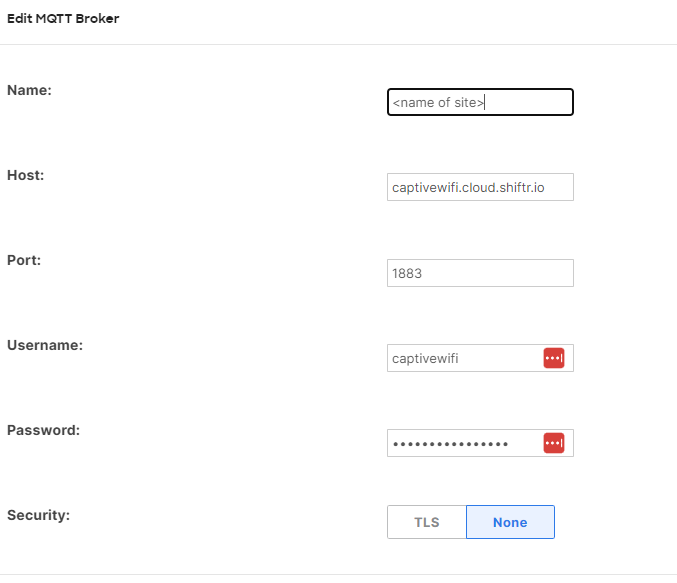Open password manager icon in Username field
This screenshot has height=583, width=677.
(x=553, y=358)
